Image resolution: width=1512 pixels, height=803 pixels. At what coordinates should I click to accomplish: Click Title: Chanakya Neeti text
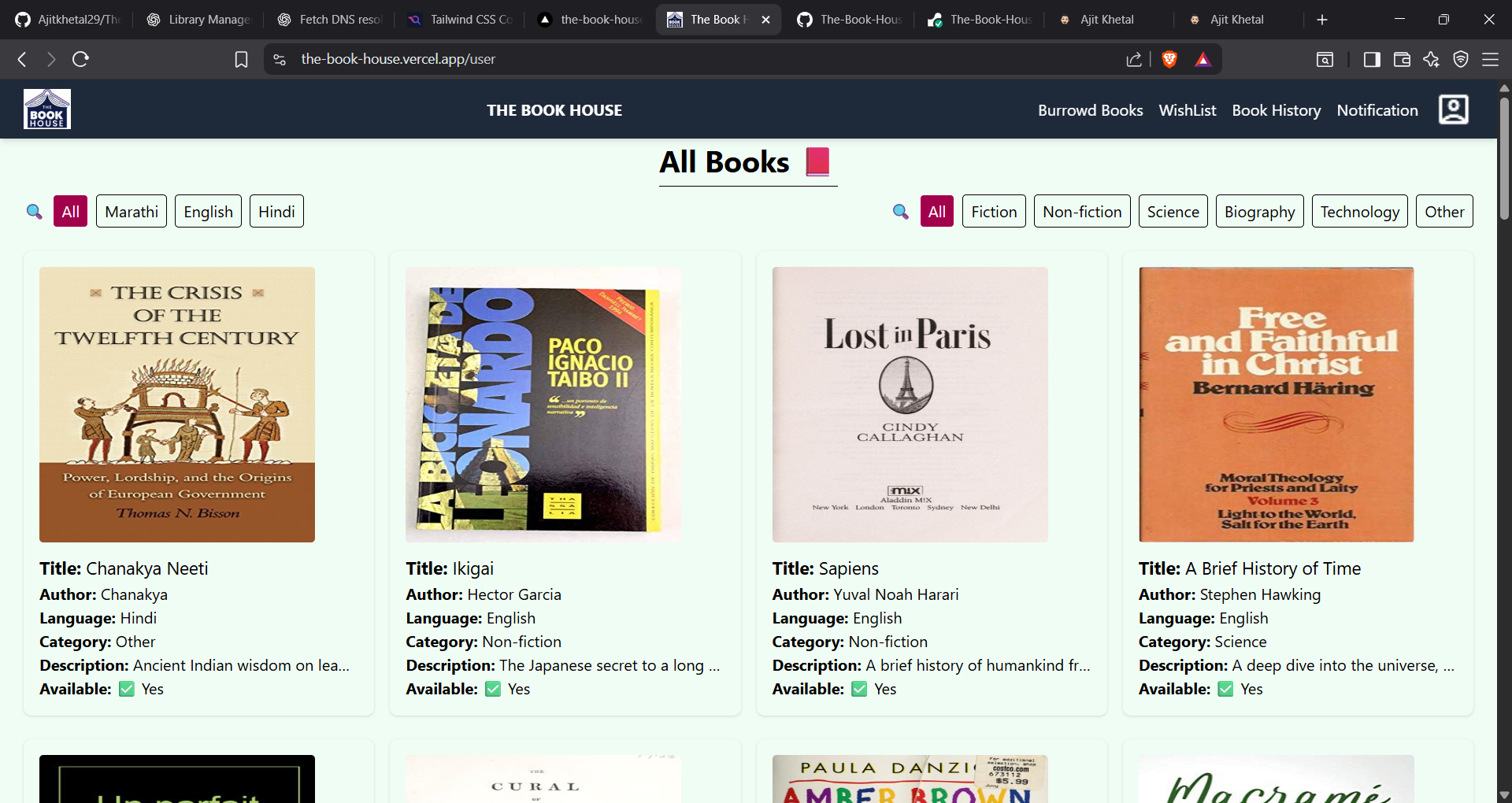[x=124, y=568]
